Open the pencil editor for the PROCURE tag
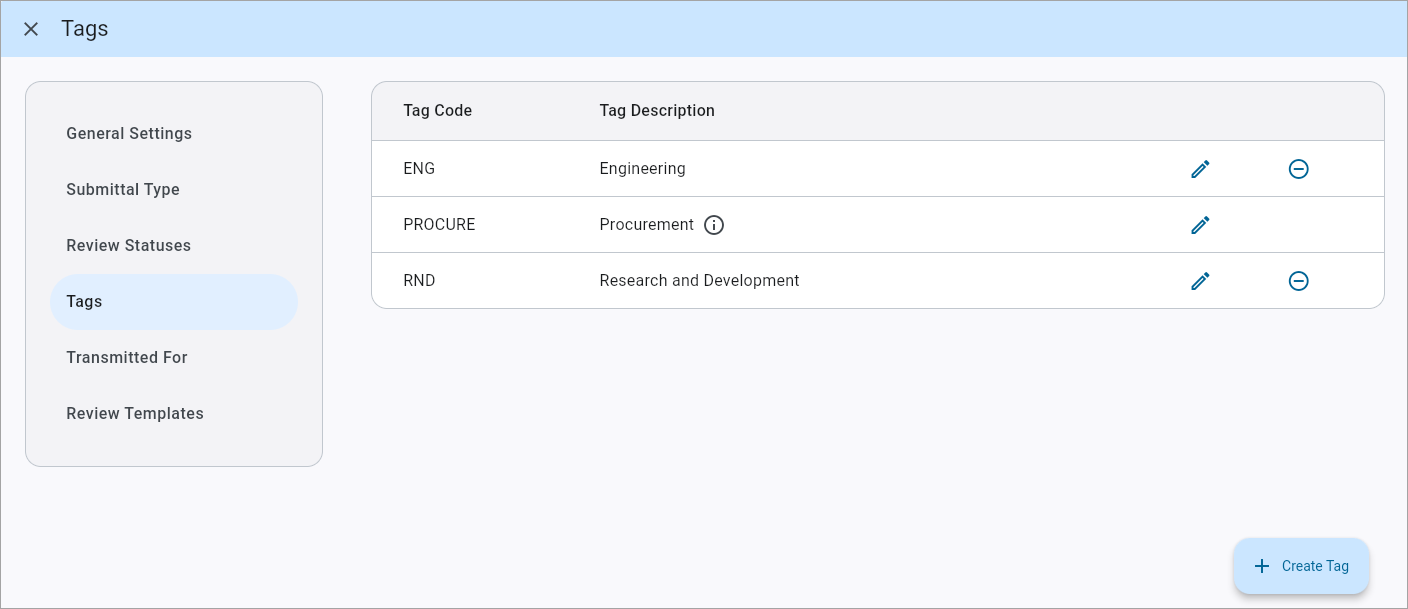 coord(1200,224)
